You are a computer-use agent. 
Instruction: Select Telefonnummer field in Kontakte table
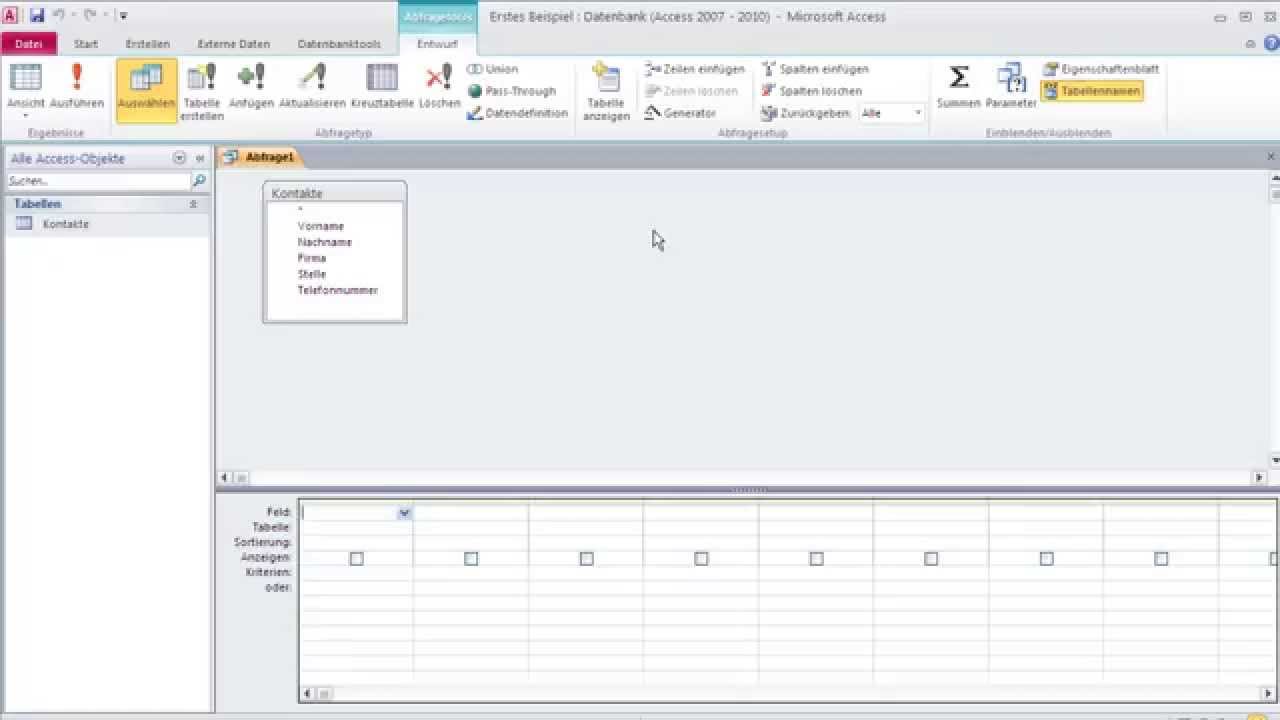tap(338, 290)
